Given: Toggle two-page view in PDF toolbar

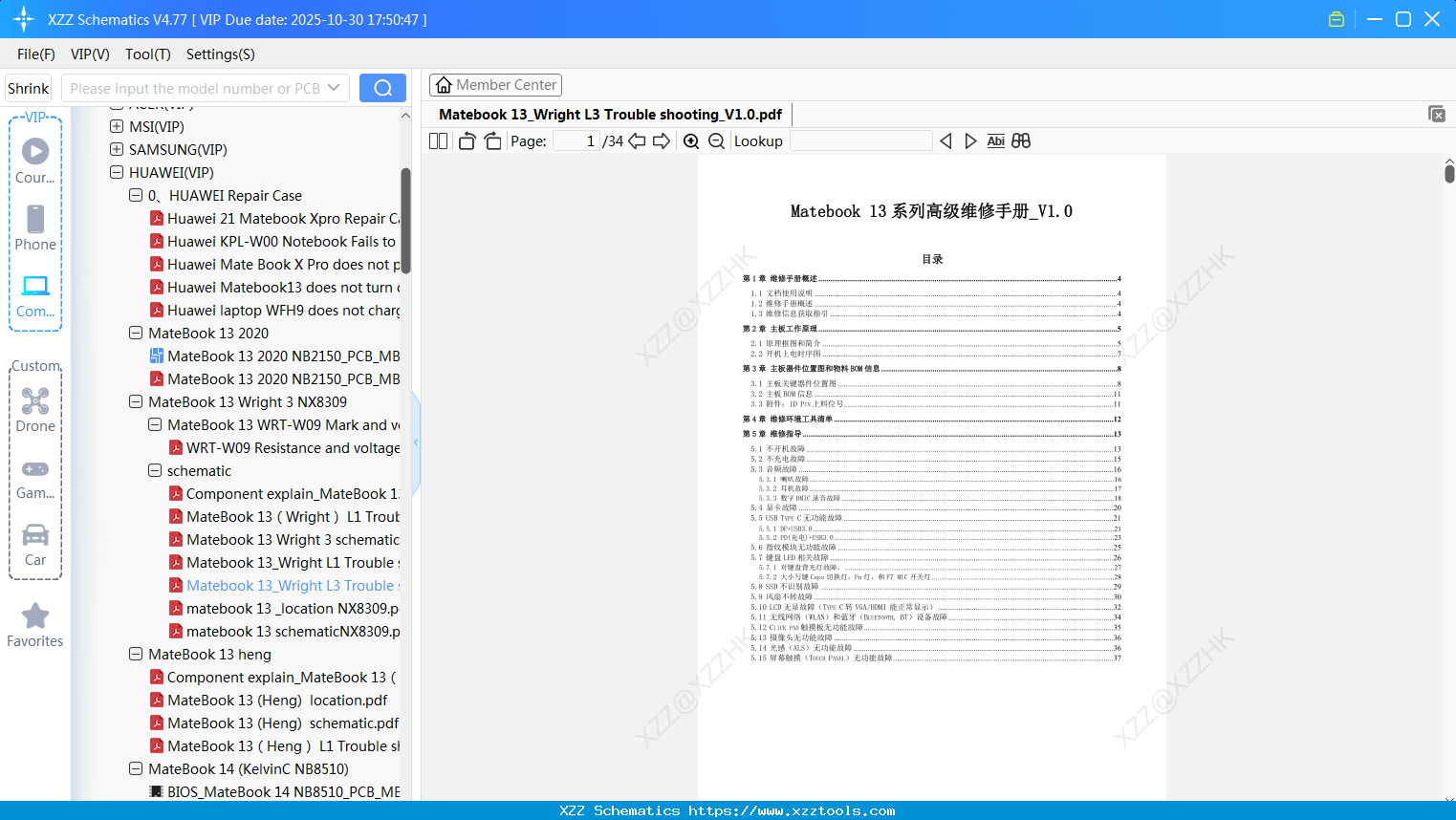Looking at the screenshot, I should 439,141.
